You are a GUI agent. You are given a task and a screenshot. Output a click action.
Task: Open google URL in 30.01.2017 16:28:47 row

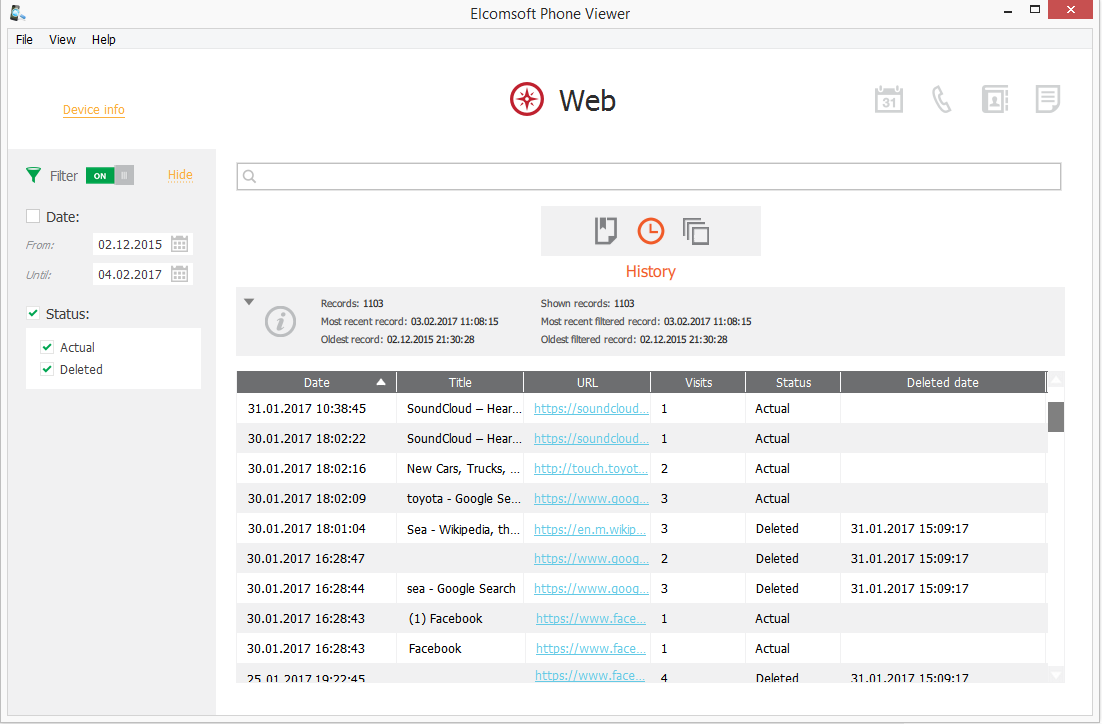coord(591,558)
